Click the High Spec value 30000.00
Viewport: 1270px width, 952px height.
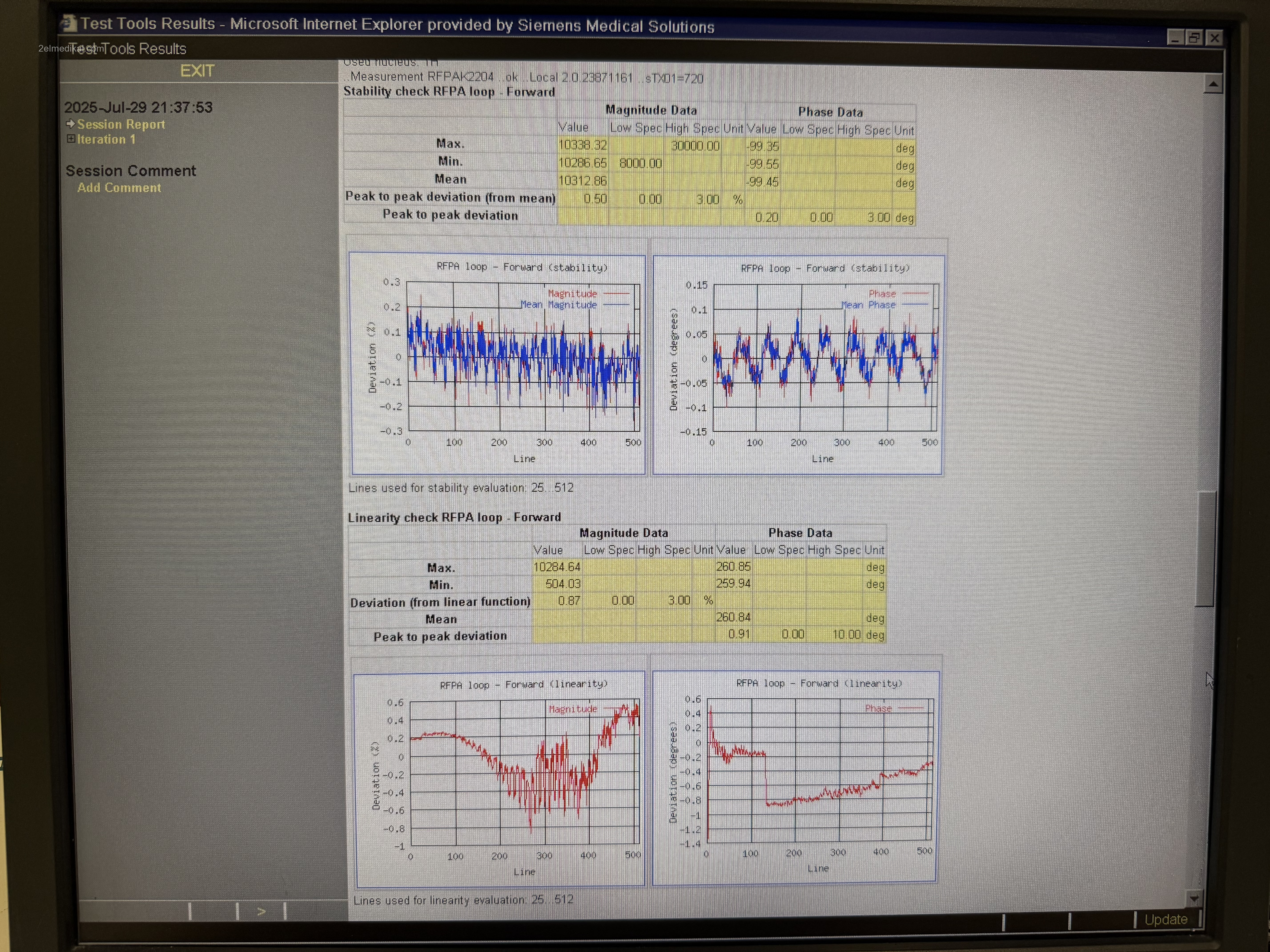tap(695, 146)
